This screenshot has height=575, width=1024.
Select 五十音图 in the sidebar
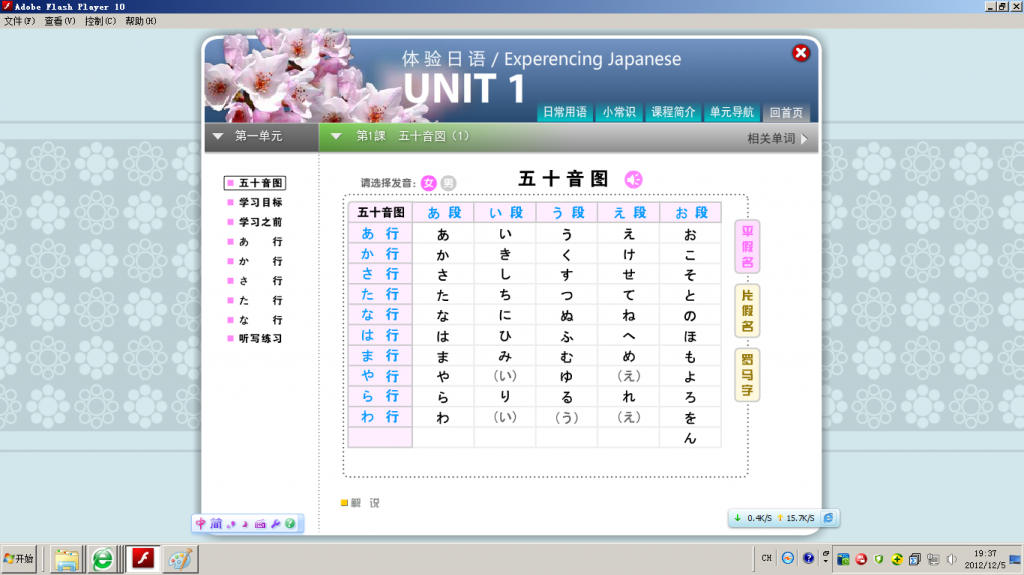pos(255,183)
